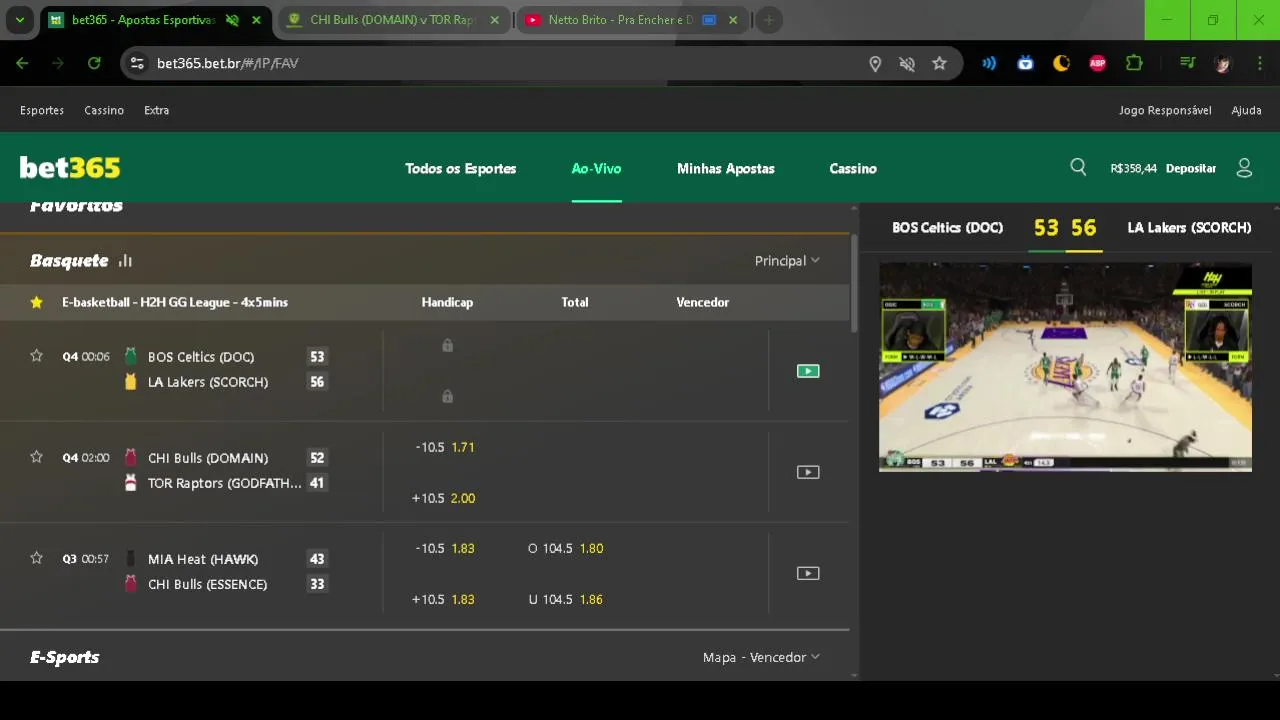Favorite the BOS Celtics vs LA Lakers match star

37,356
